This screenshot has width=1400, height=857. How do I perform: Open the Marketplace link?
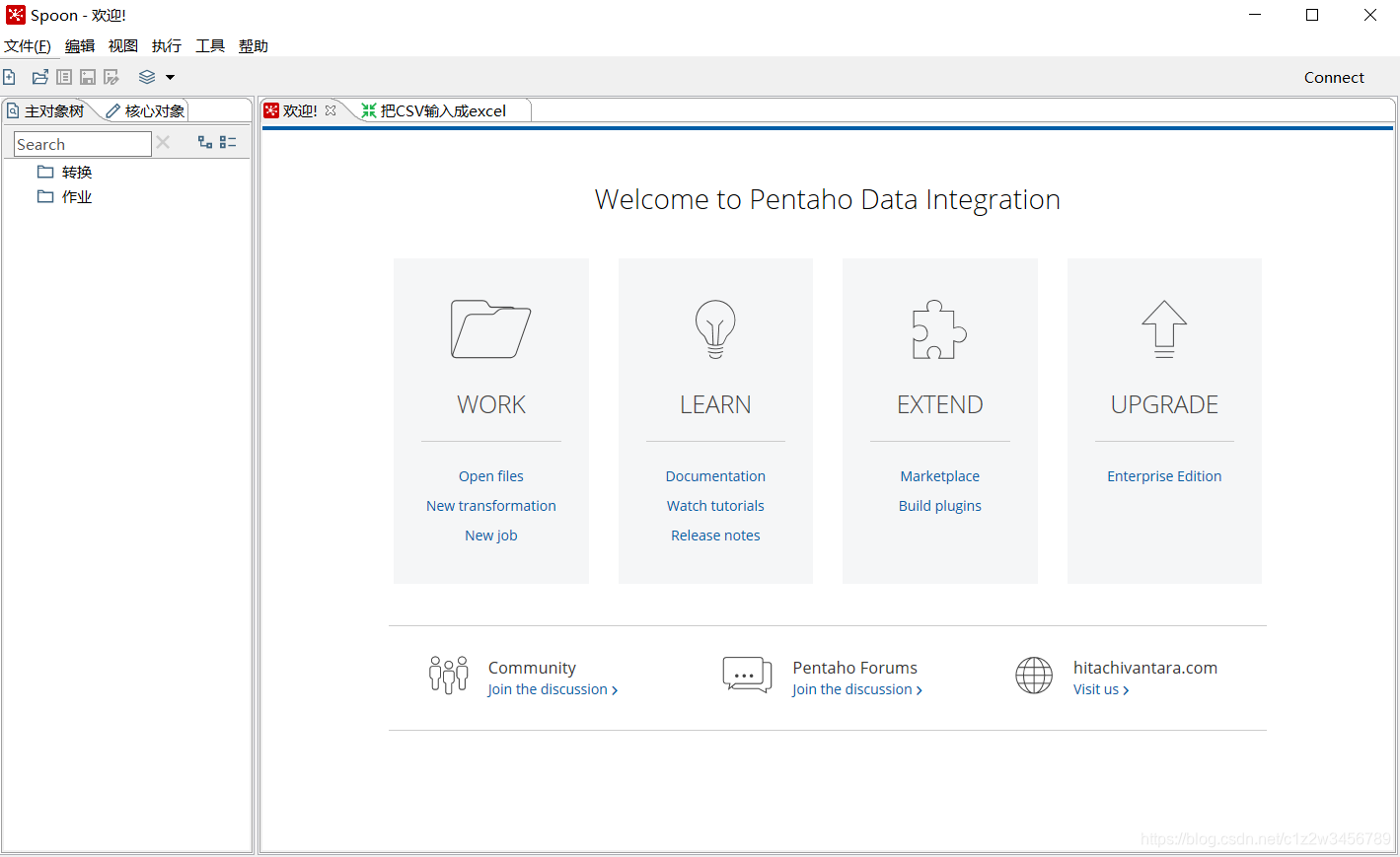tap(940, 476)
